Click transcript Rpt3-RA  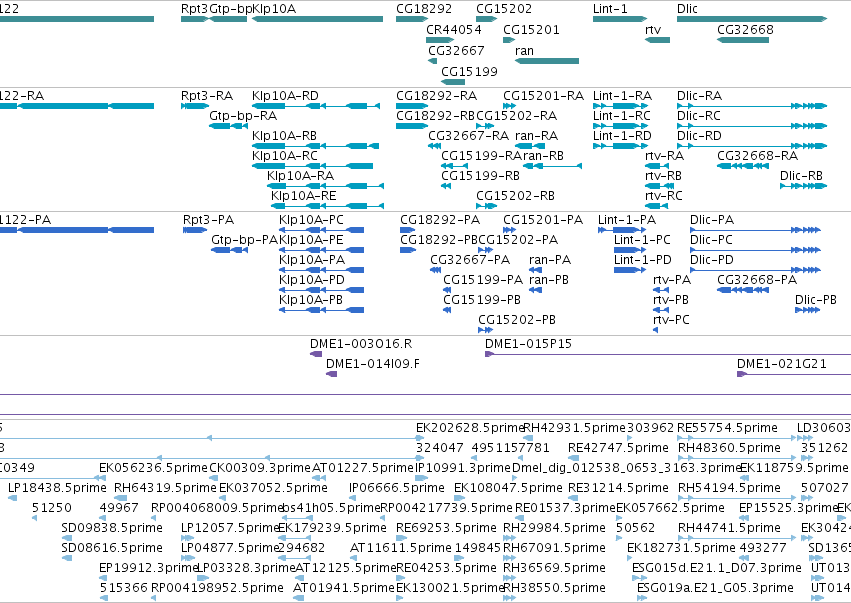[x=195, y=106]
